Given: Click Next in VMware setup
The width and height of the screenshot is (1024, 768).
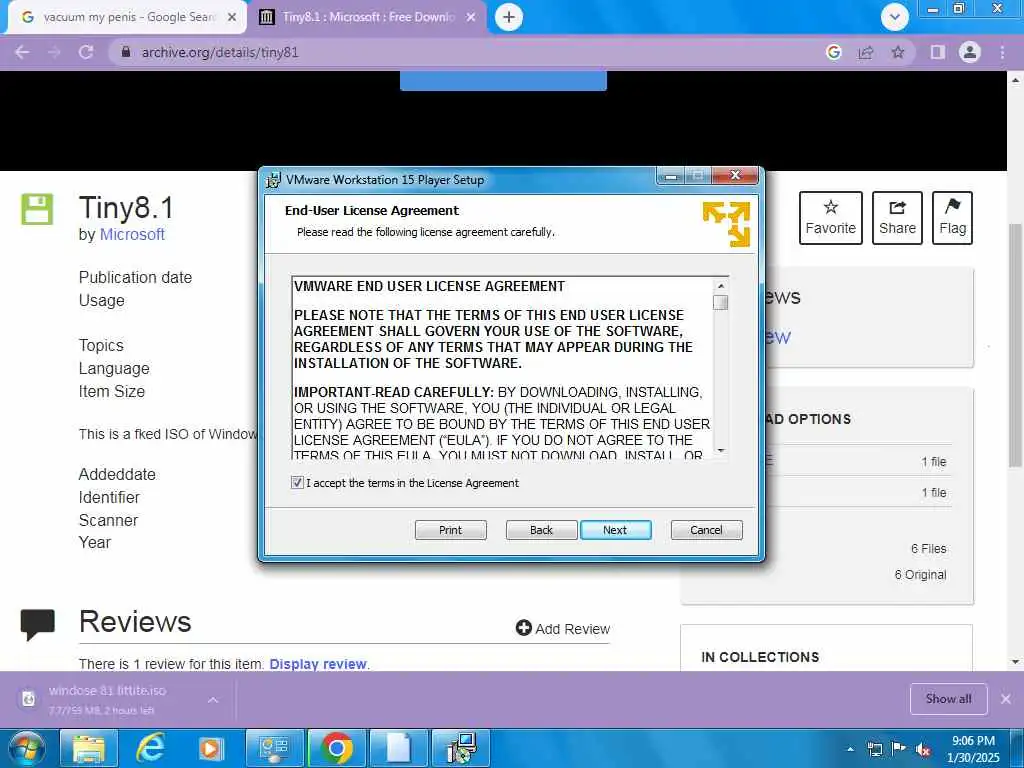Looking at the screenshot, I should click(x=615, y=530).
